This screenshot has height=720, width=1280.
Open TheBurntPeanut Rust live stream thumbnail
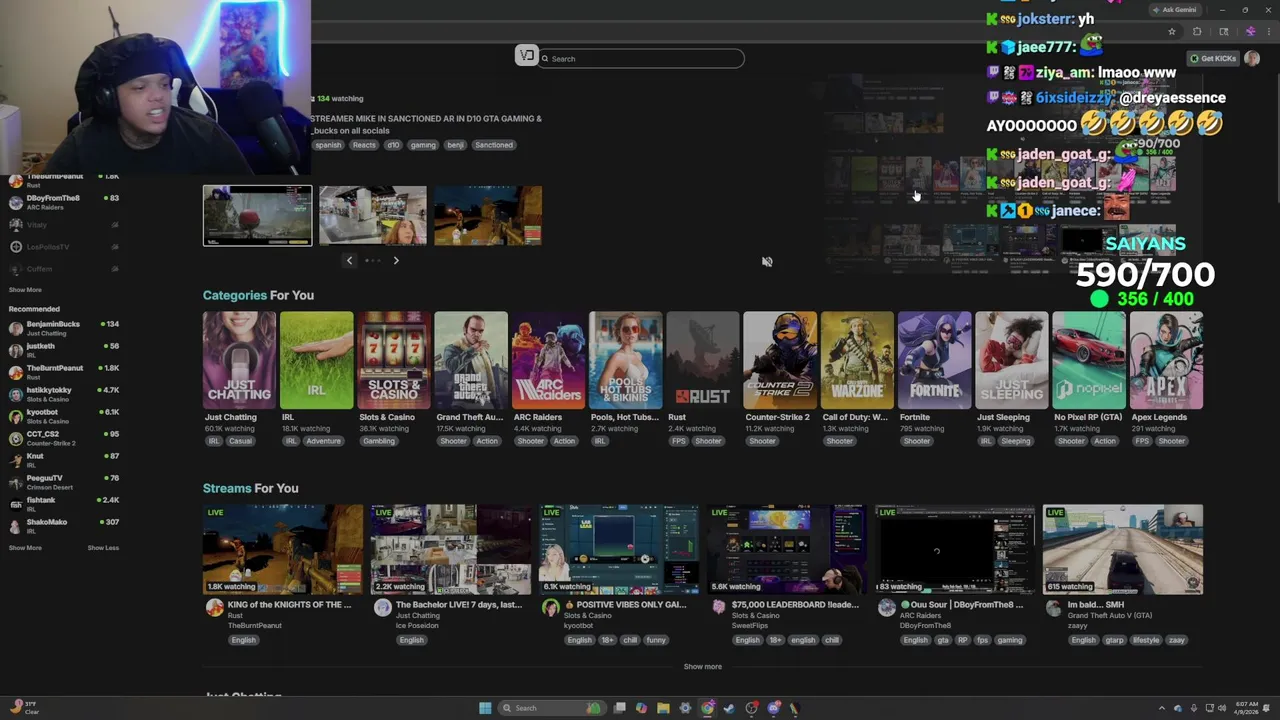pyautogui.click(x=283, y=549)
